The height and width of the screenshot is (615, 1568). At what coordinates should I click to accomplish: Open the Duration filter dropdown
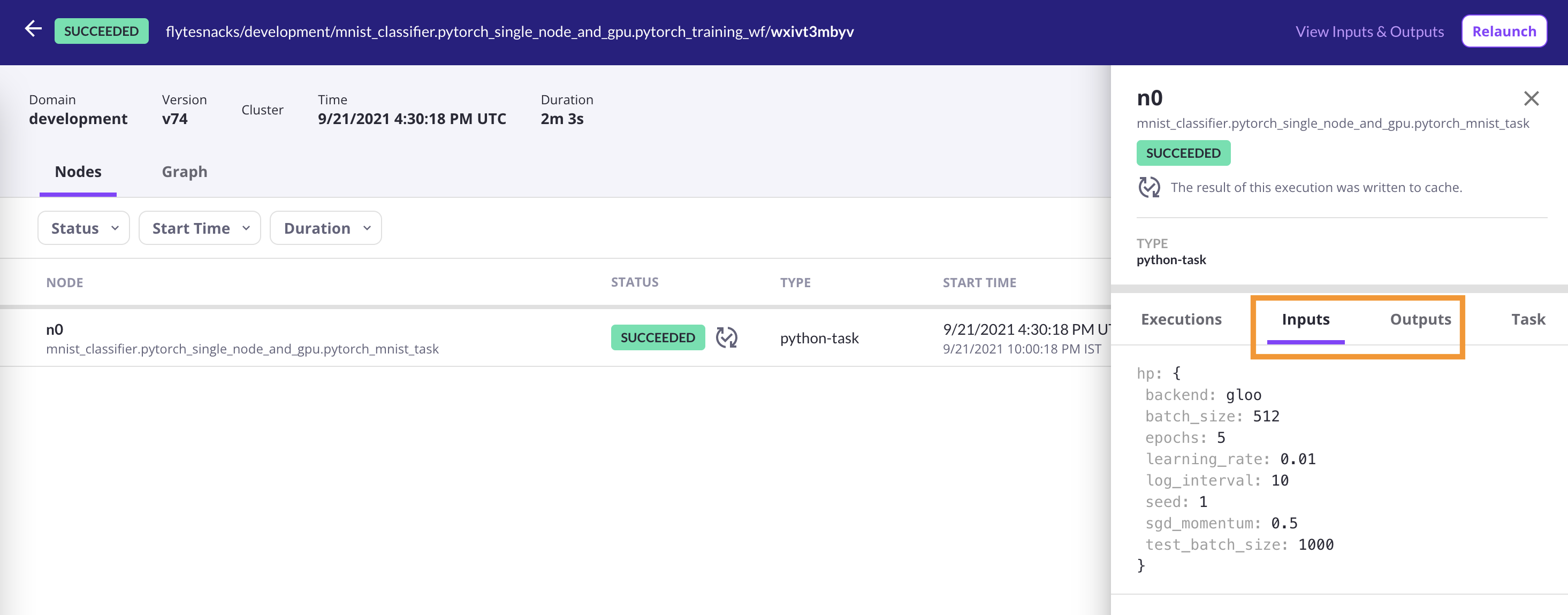[x=326, y=228]
